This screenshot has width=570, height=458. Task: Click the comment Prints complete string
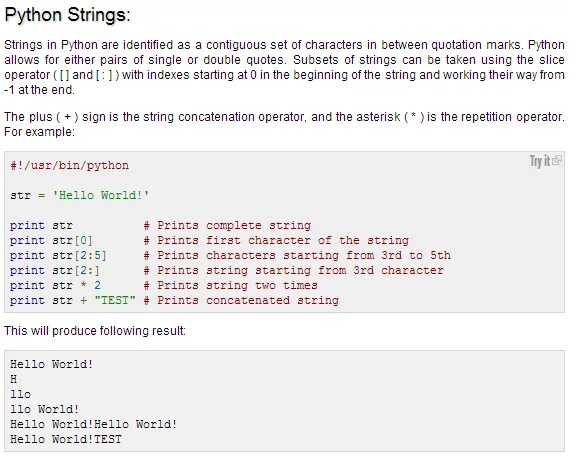(227, 225)
